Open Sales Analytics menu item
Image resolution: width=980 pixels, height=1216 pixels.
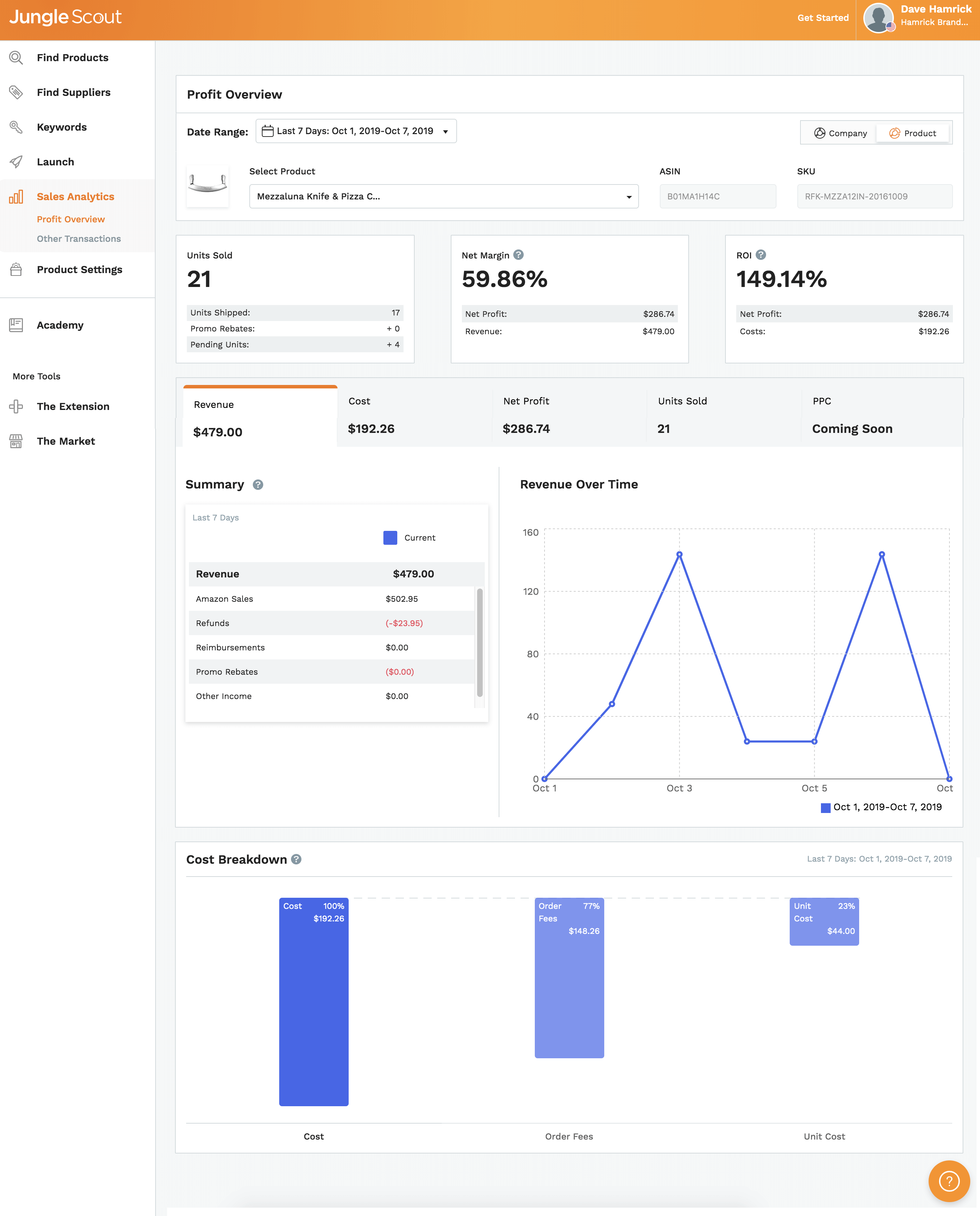pyautogui.click(x=75, y=197)
